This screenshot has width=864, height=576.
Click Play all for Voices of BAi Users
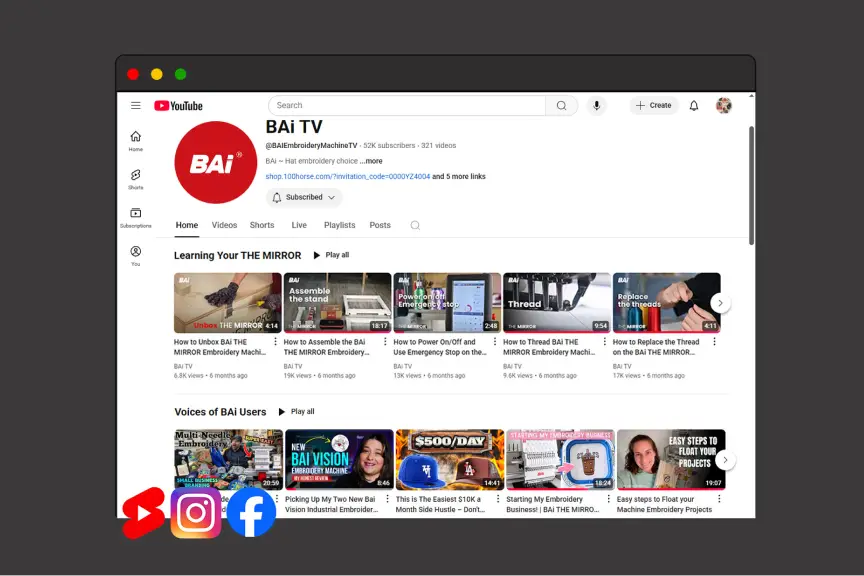click(x=296, y=412)
